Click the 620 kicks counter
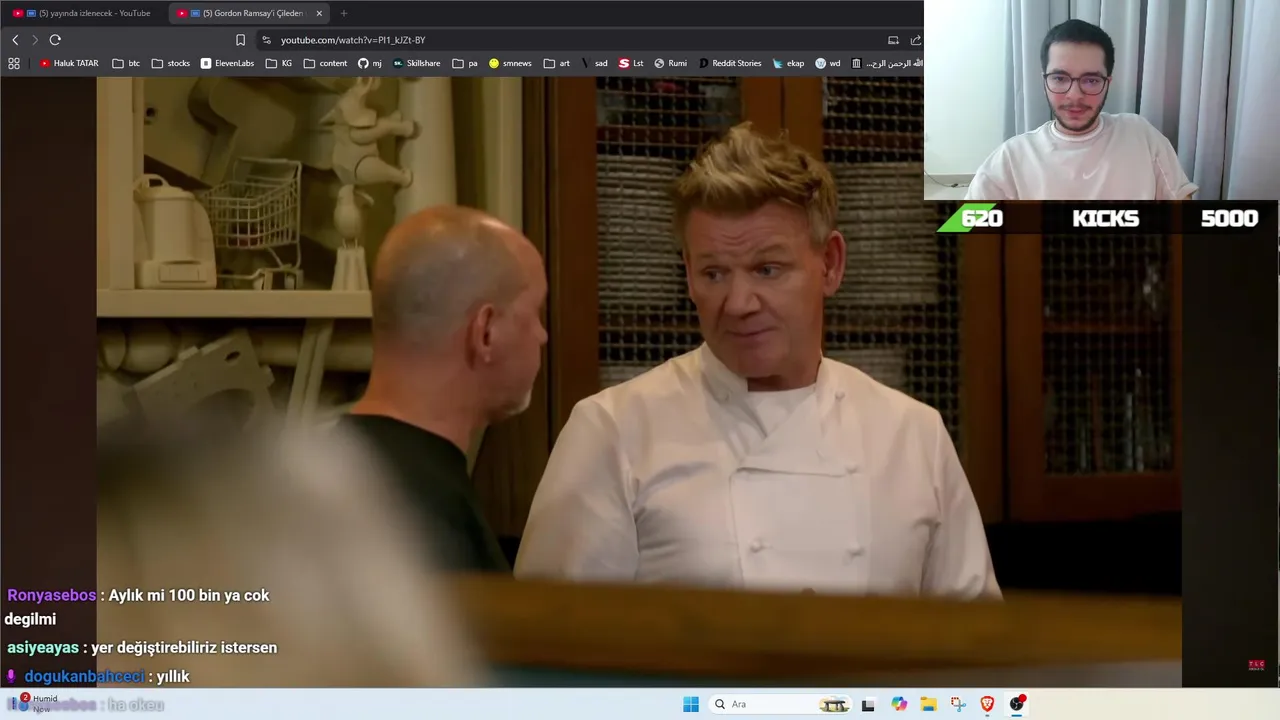1280x720 pixels. click(x=981, y=218)
